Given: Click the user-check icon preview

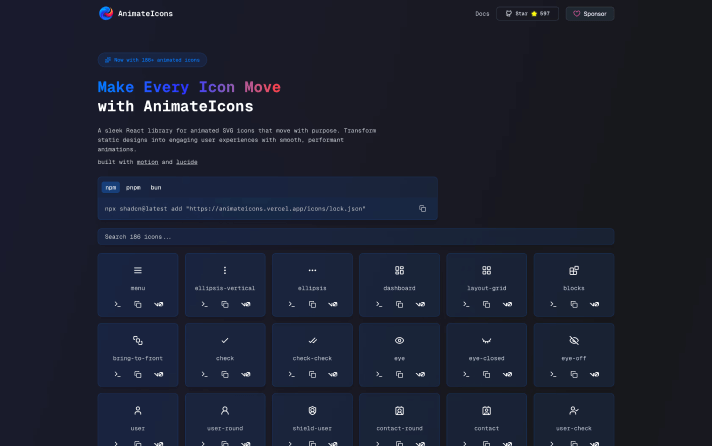Looking at the screenshot, I should (x=574, y=411).
